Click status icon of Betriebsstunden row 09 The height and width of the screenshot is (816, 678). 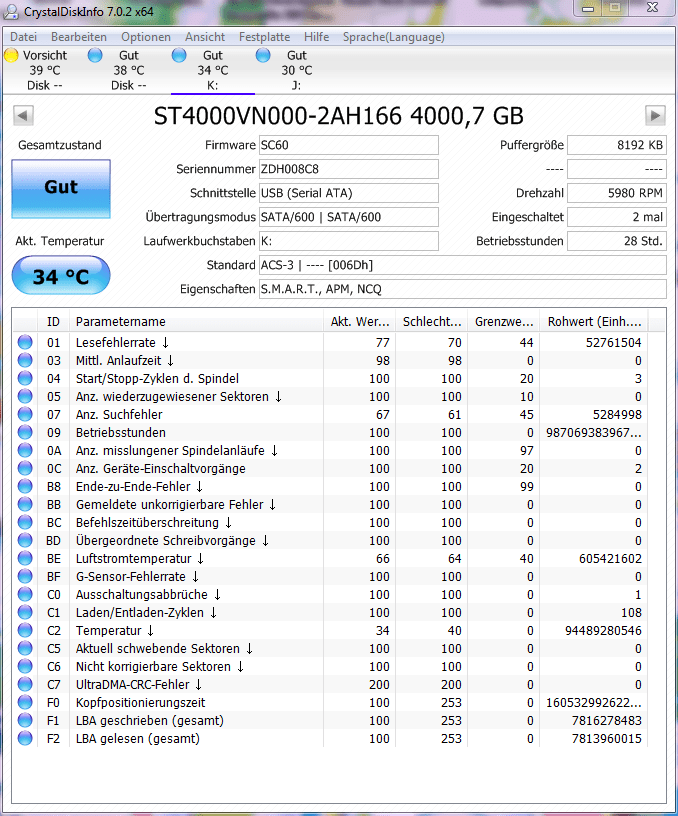(25, 432)
